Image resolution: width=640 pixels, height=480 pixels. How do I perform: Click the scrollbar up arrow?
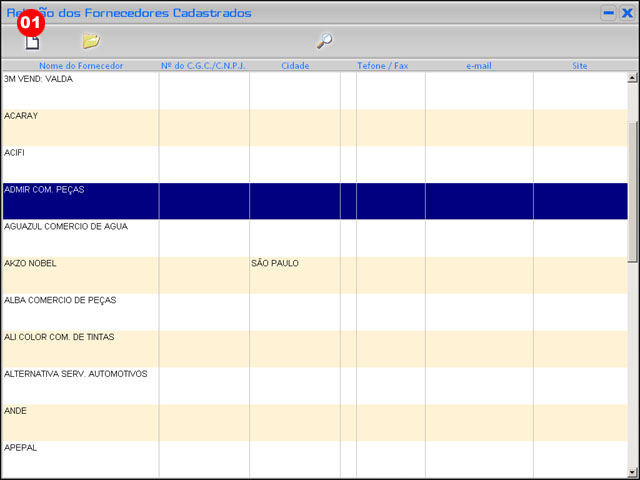[632, 78]
